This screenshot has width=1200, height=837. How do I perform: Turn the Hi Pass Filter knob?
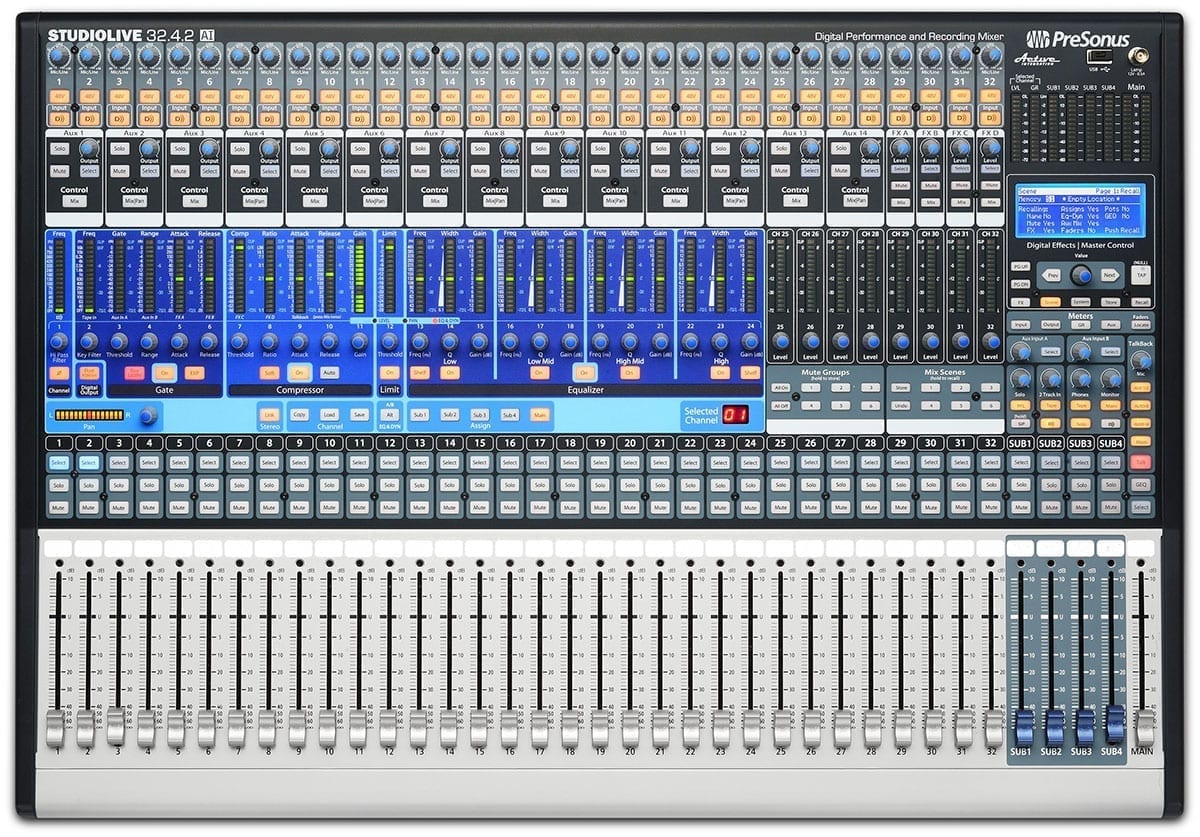58,341
